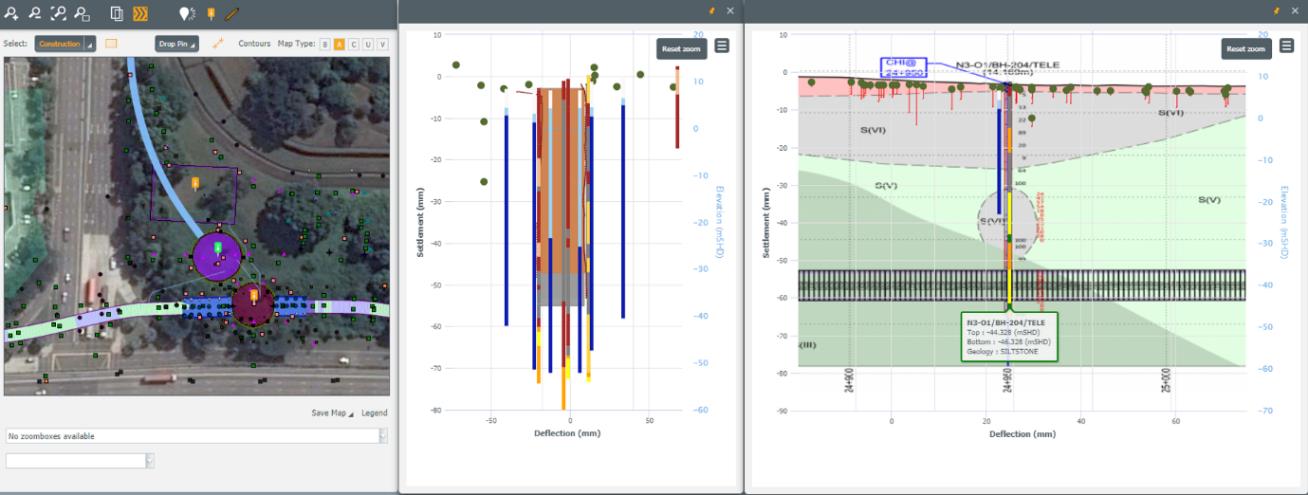This screenshot has height=495, width=1308.
Task: Click the green pin in purple circle
Action: (x=217, y=249)
